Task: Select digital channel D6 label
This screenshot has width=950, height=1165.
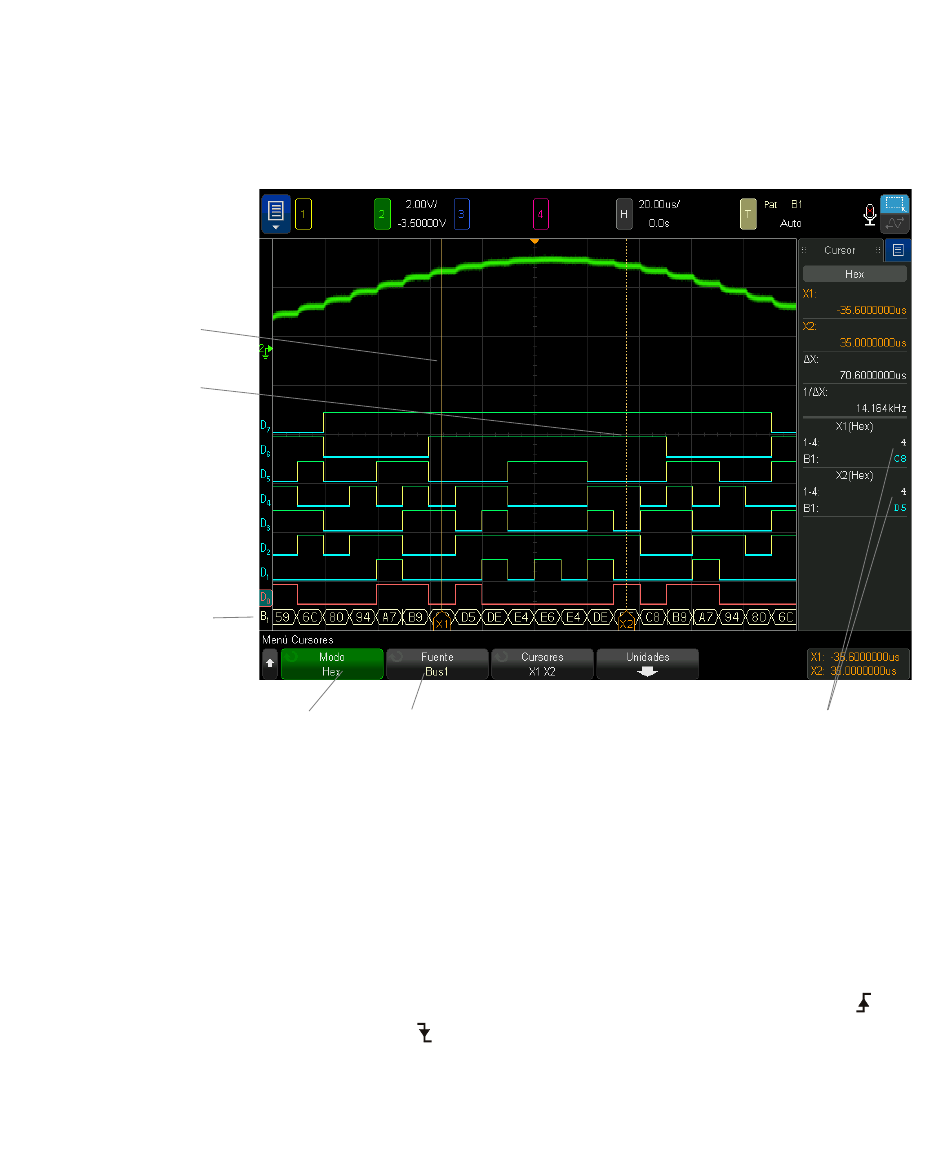Action: click(265, 450)
